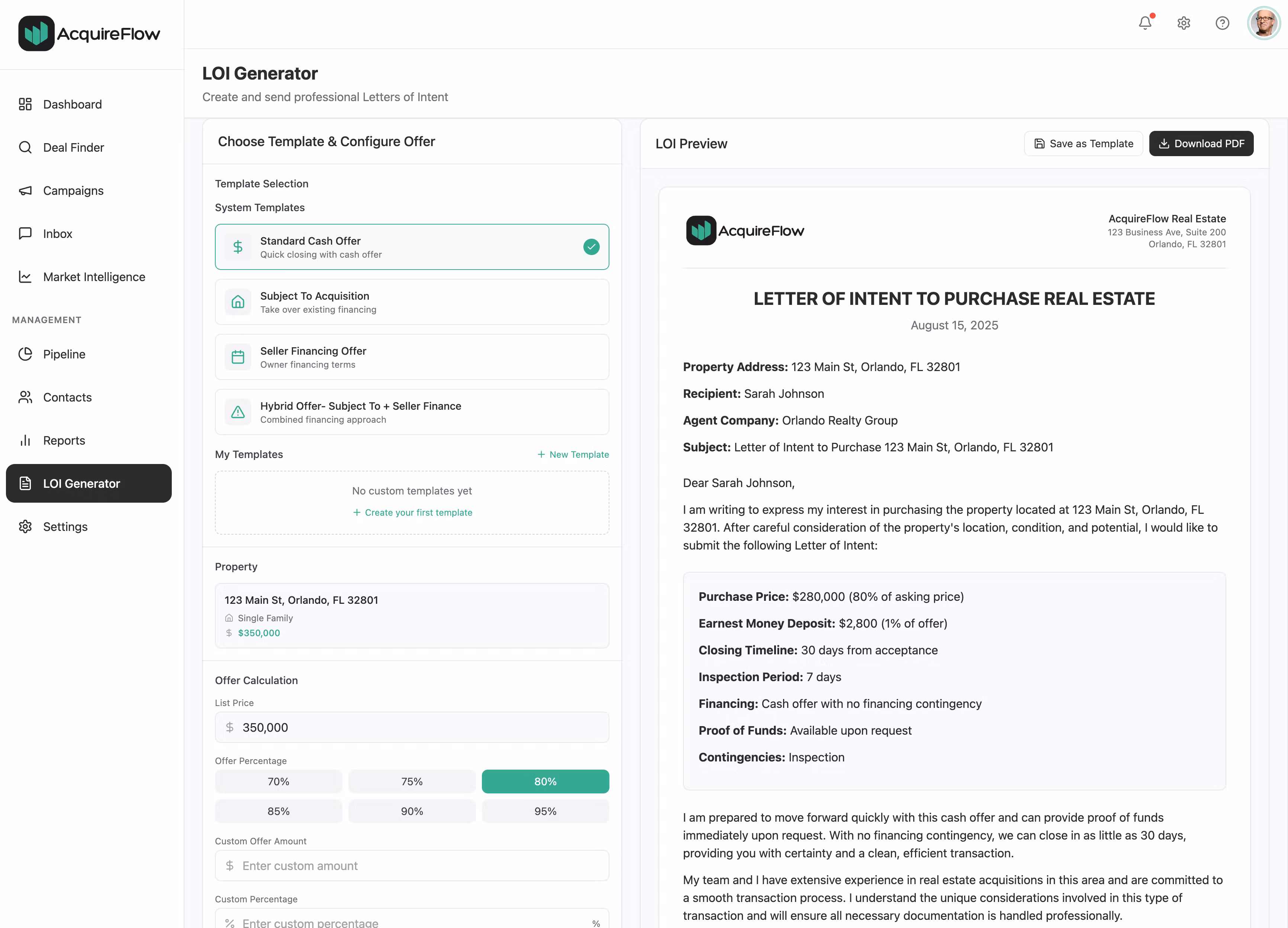
Task: Click the Download PDF button
Action: [1201, 144]
